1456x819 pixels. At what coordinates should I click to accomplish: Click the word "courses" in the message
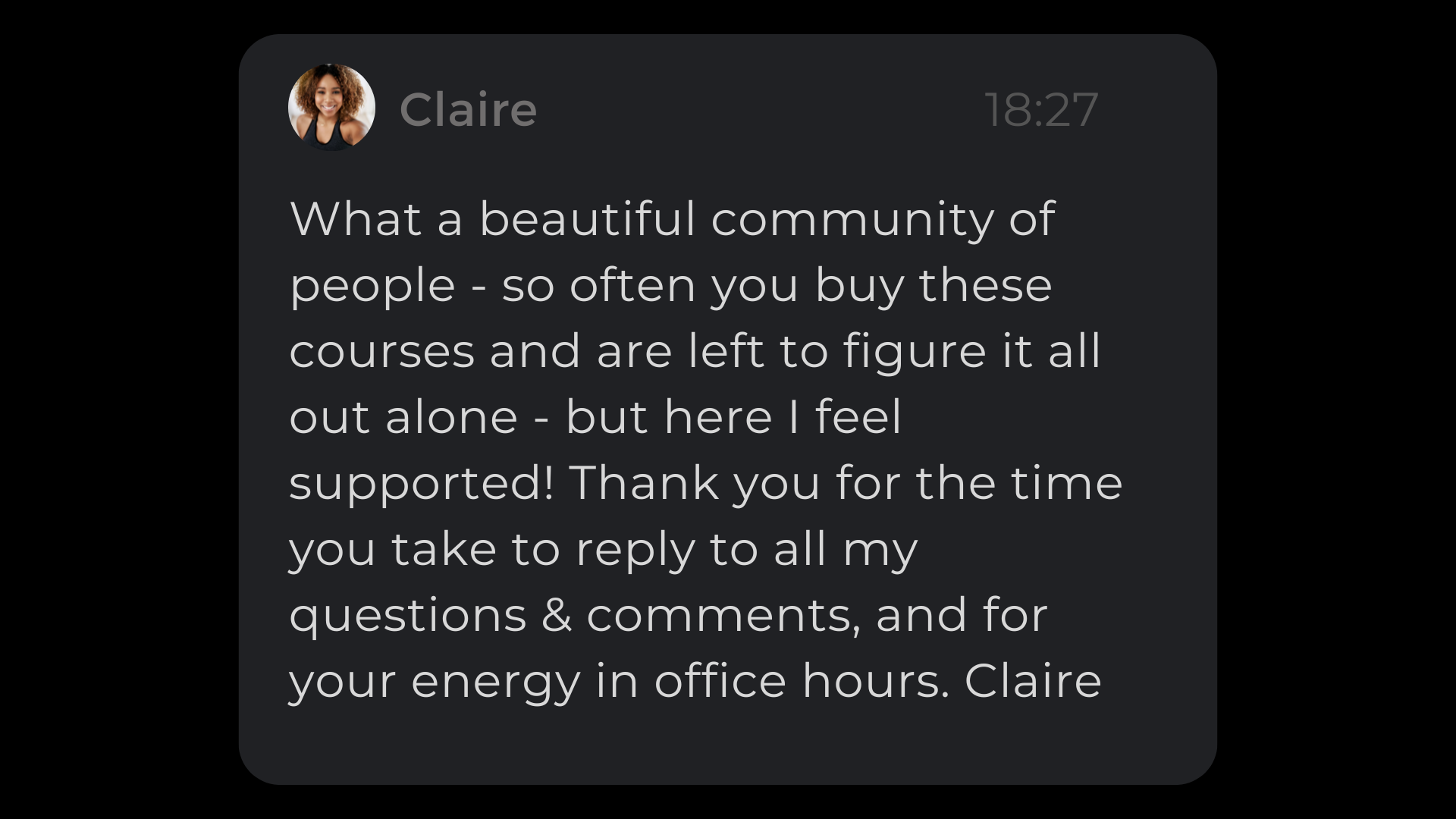click(381, 352)
